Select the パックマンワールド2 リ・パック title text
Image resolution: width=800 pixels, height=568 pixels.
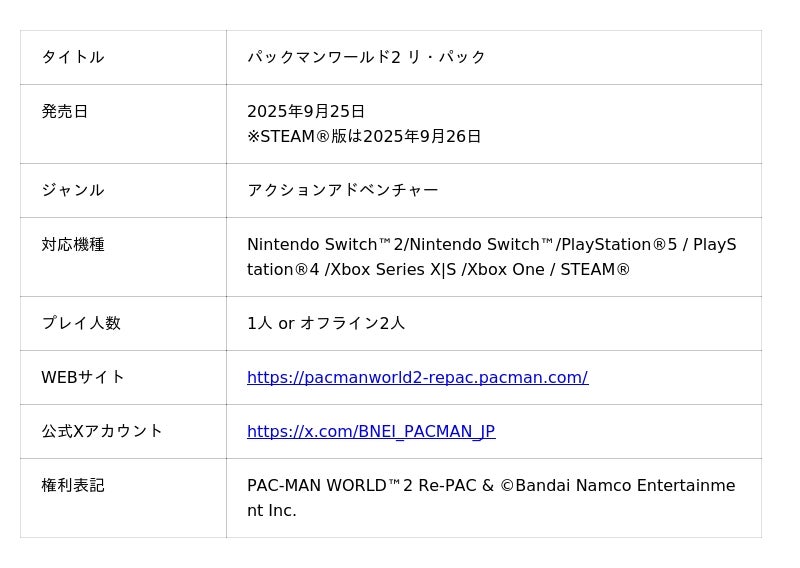(x=366, y=57)
